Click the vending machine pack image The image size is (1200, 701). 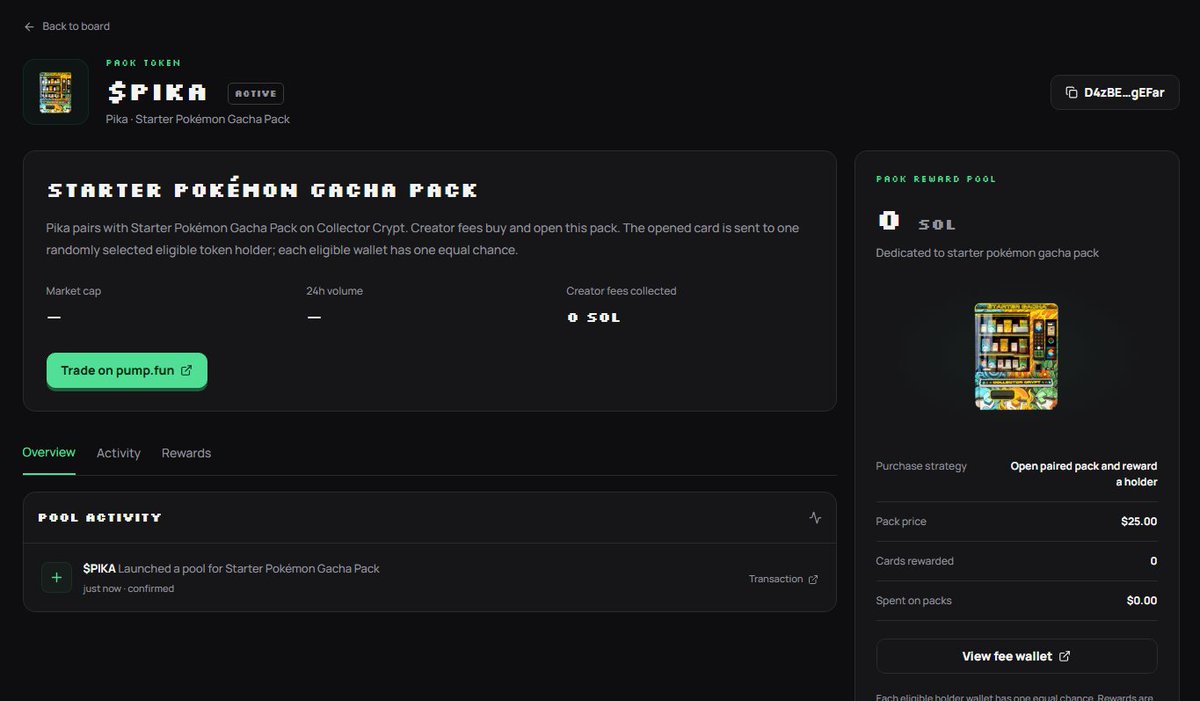coord(1016,356)
